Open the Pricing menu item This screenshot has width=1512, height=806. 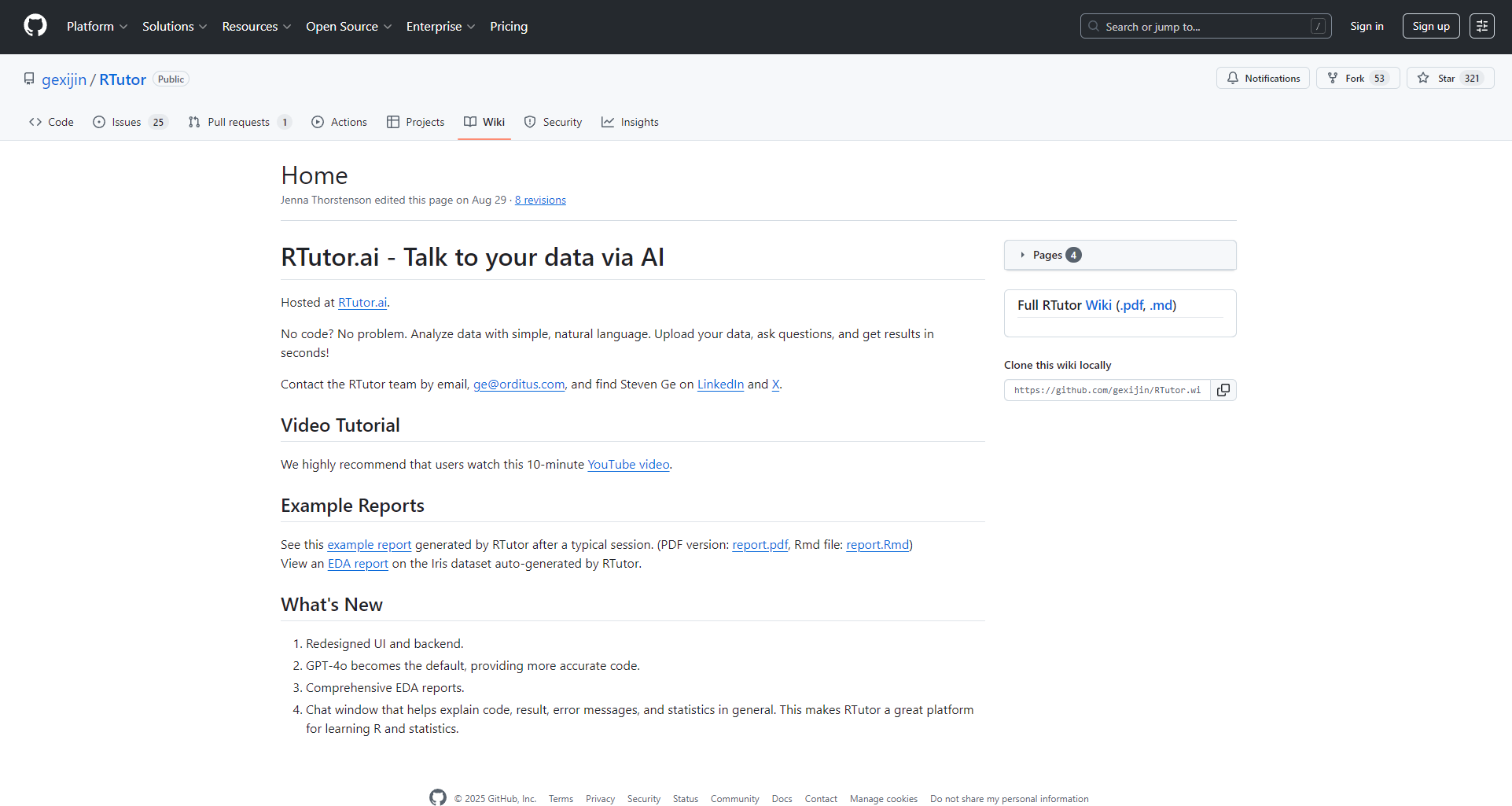click(508, 26)
